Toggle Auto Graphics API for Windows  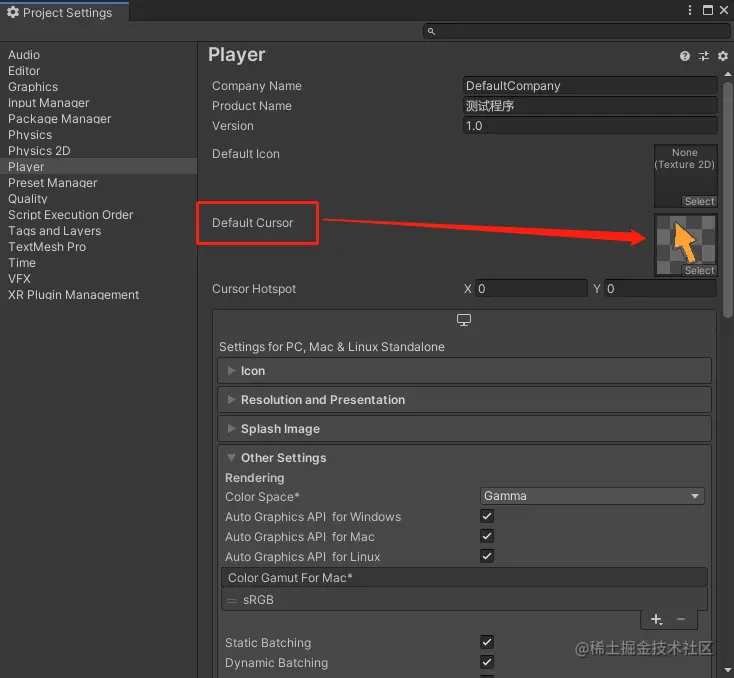click(x=487, y=516)
